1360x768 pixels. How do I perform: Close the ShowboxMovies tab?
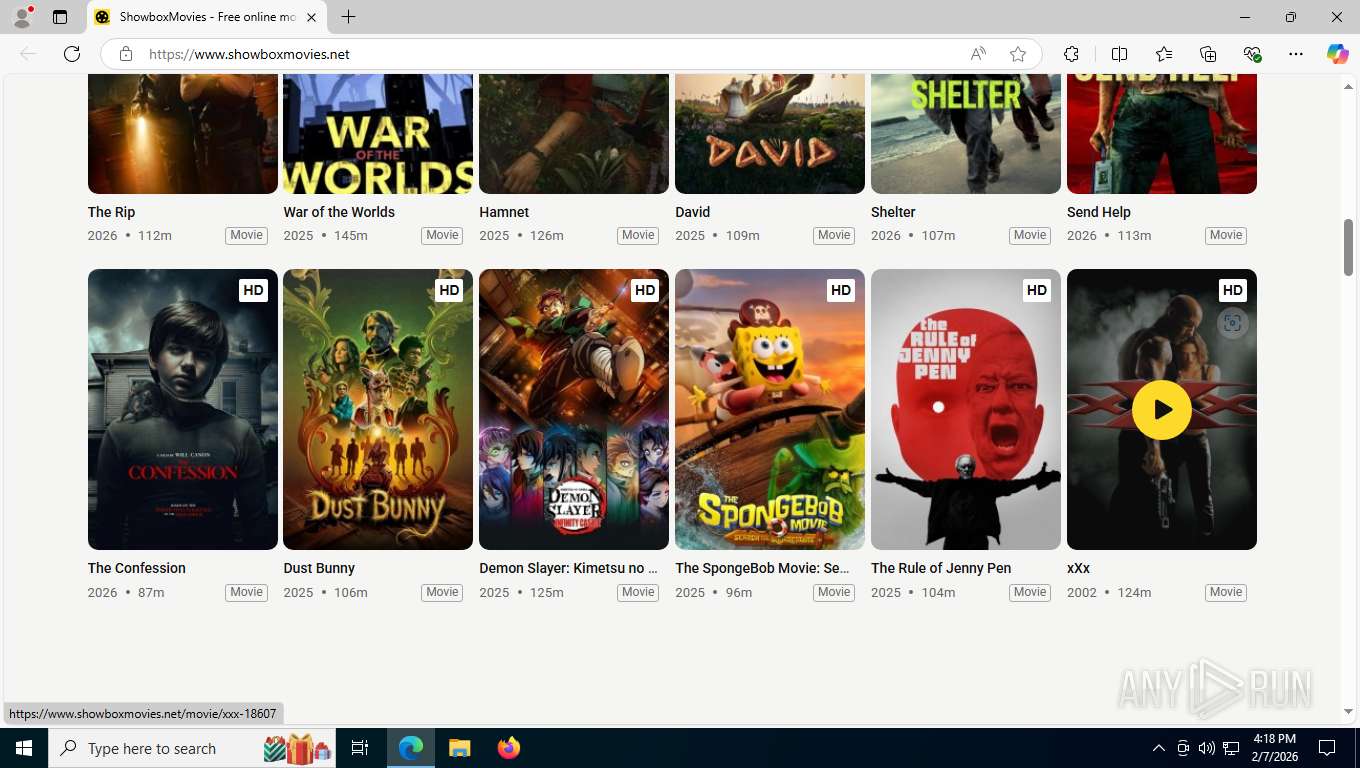[311, 17]
